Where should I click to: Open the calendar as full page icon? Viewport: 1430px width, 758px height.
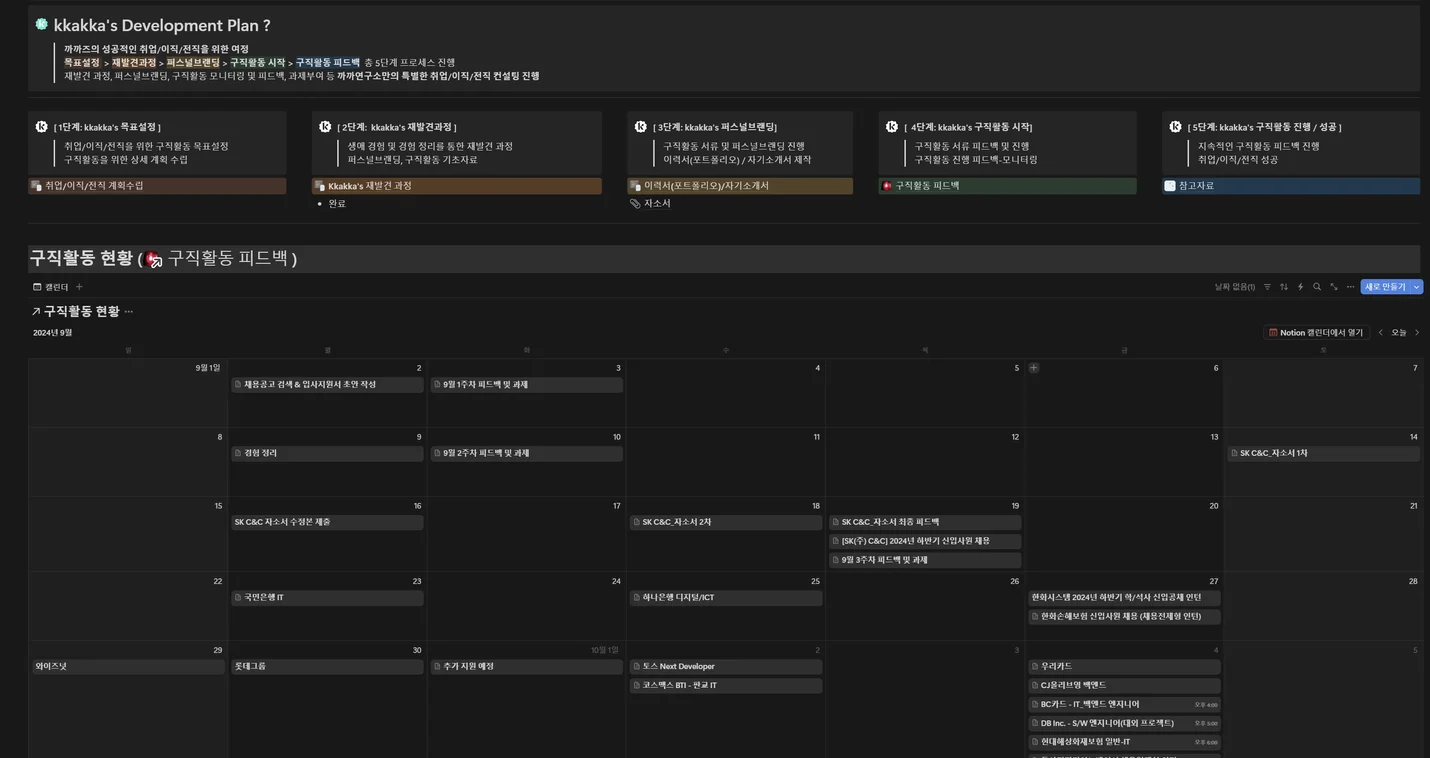[1334, 287]
